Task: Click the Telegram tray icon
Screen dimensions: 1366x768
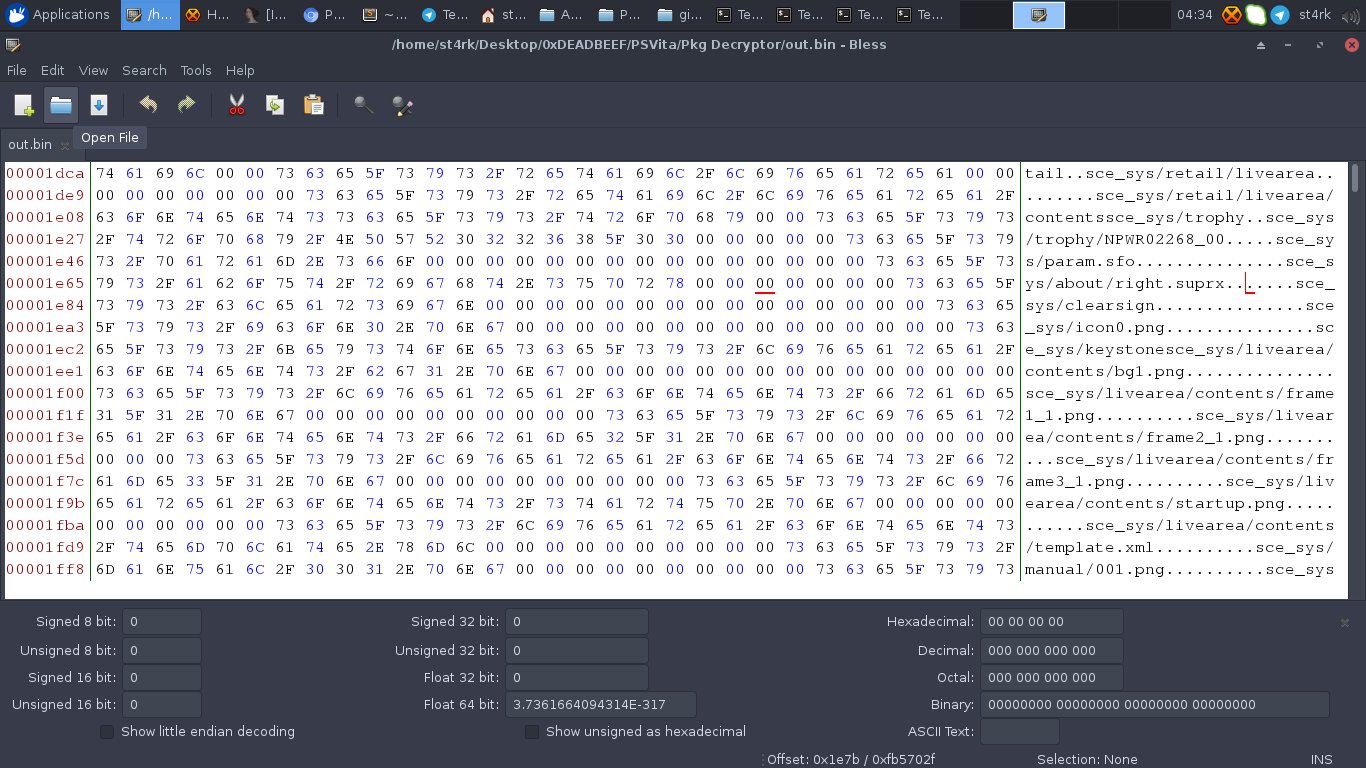Action: [x=1279, y=15]
